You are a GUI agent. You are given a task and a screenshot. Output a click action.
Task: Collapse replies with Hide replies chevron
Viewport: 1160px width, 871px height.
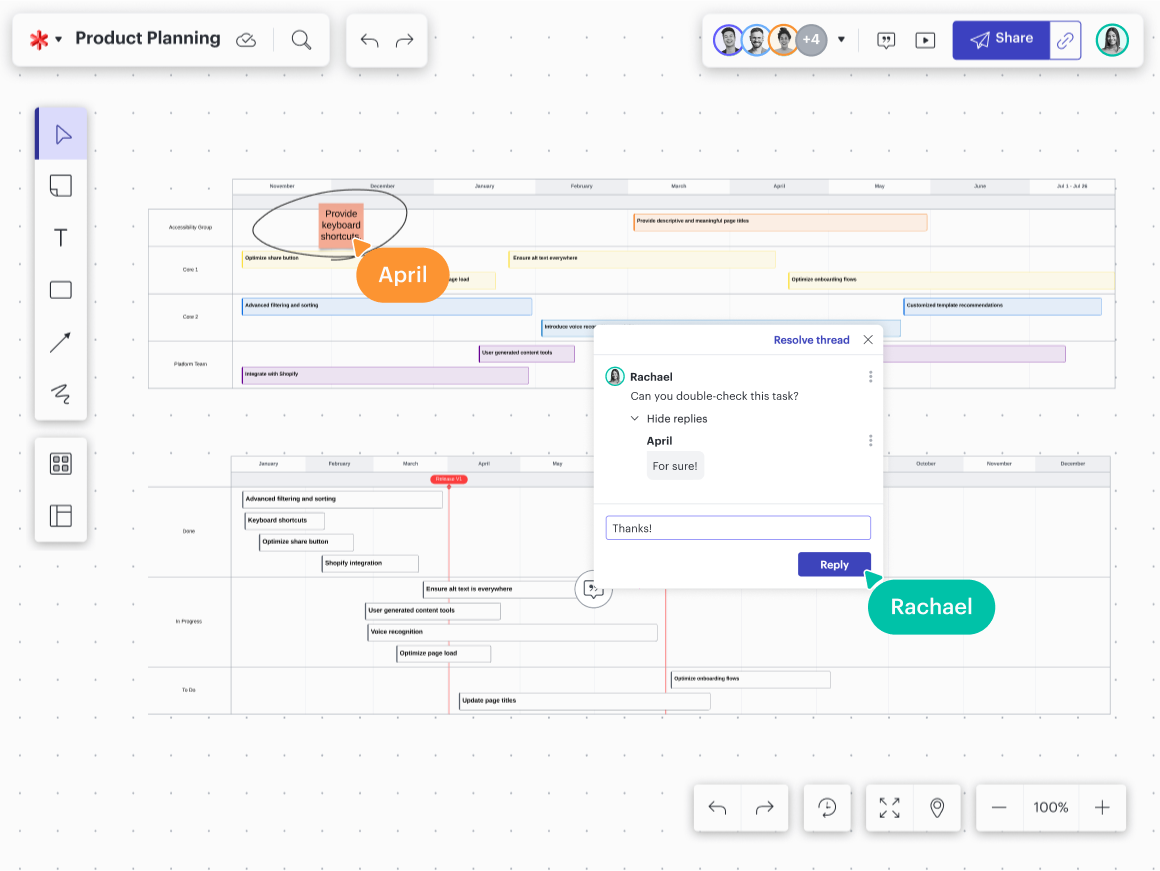click(x=635, y=419)
